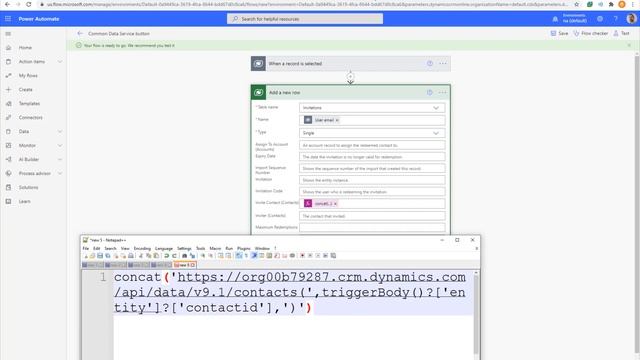Click the Undo icon in the Notepad++ toolbar
The width and height of the screenshot is (640, 360).
tap(167, 256)
